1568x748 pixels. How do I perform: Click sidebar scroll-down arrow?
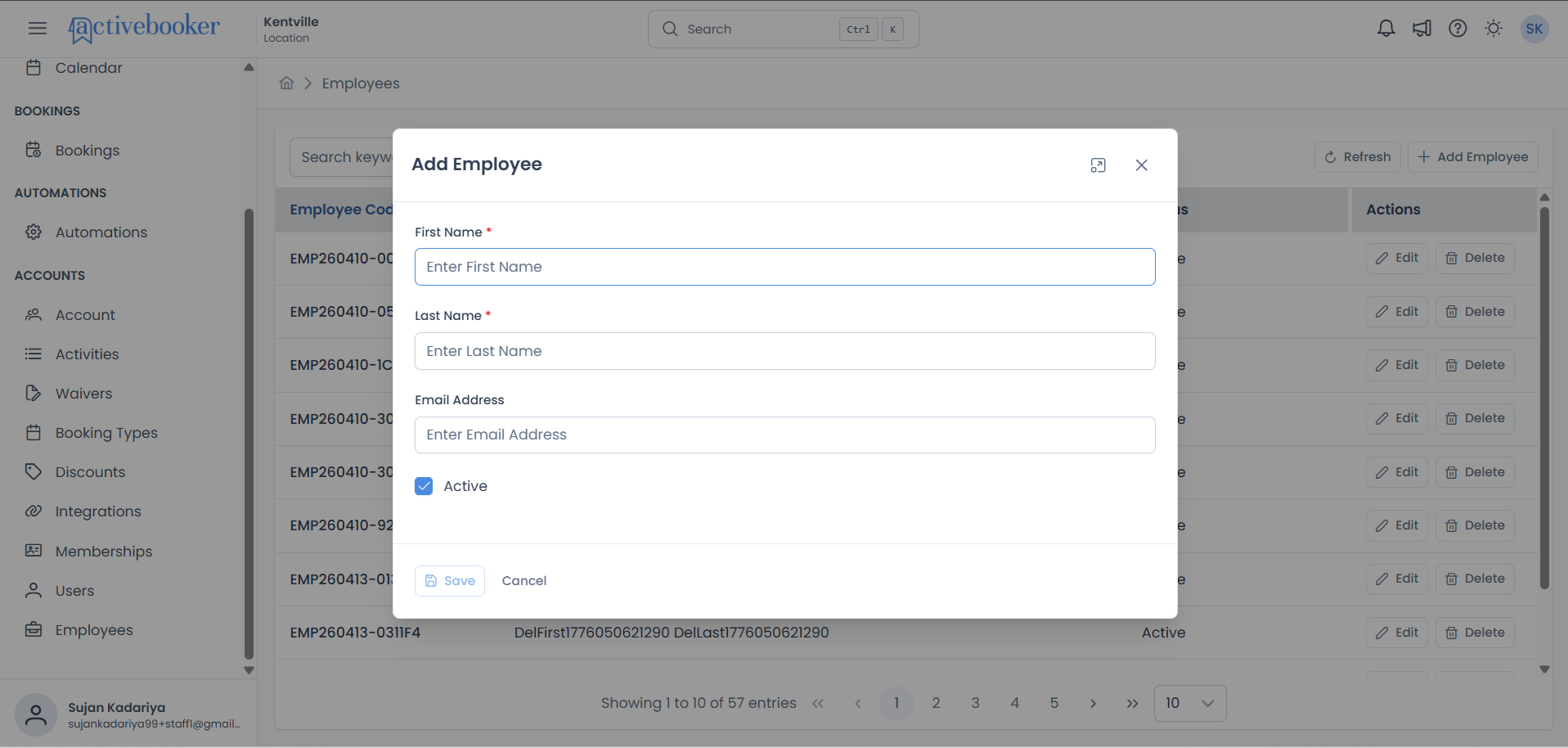click(x=249, y=670)
